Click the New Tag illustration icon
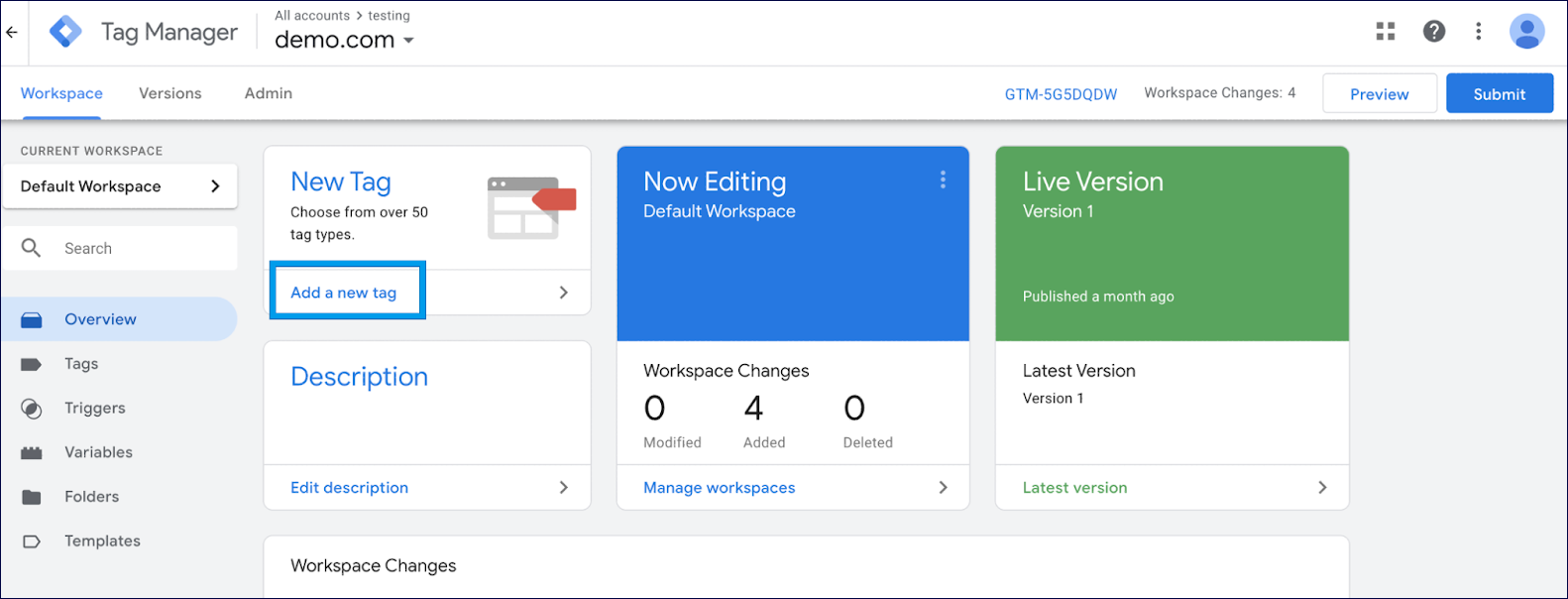This screenshot has width=1568, height=599. (x=530, y=207)
